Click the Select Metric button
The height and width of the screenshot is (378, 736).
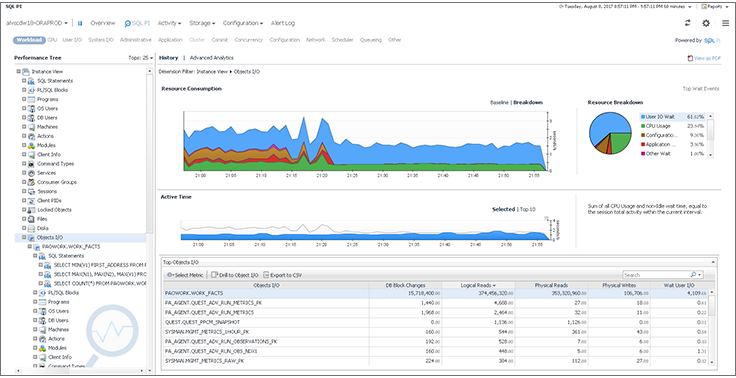click(x=185, y=275)
